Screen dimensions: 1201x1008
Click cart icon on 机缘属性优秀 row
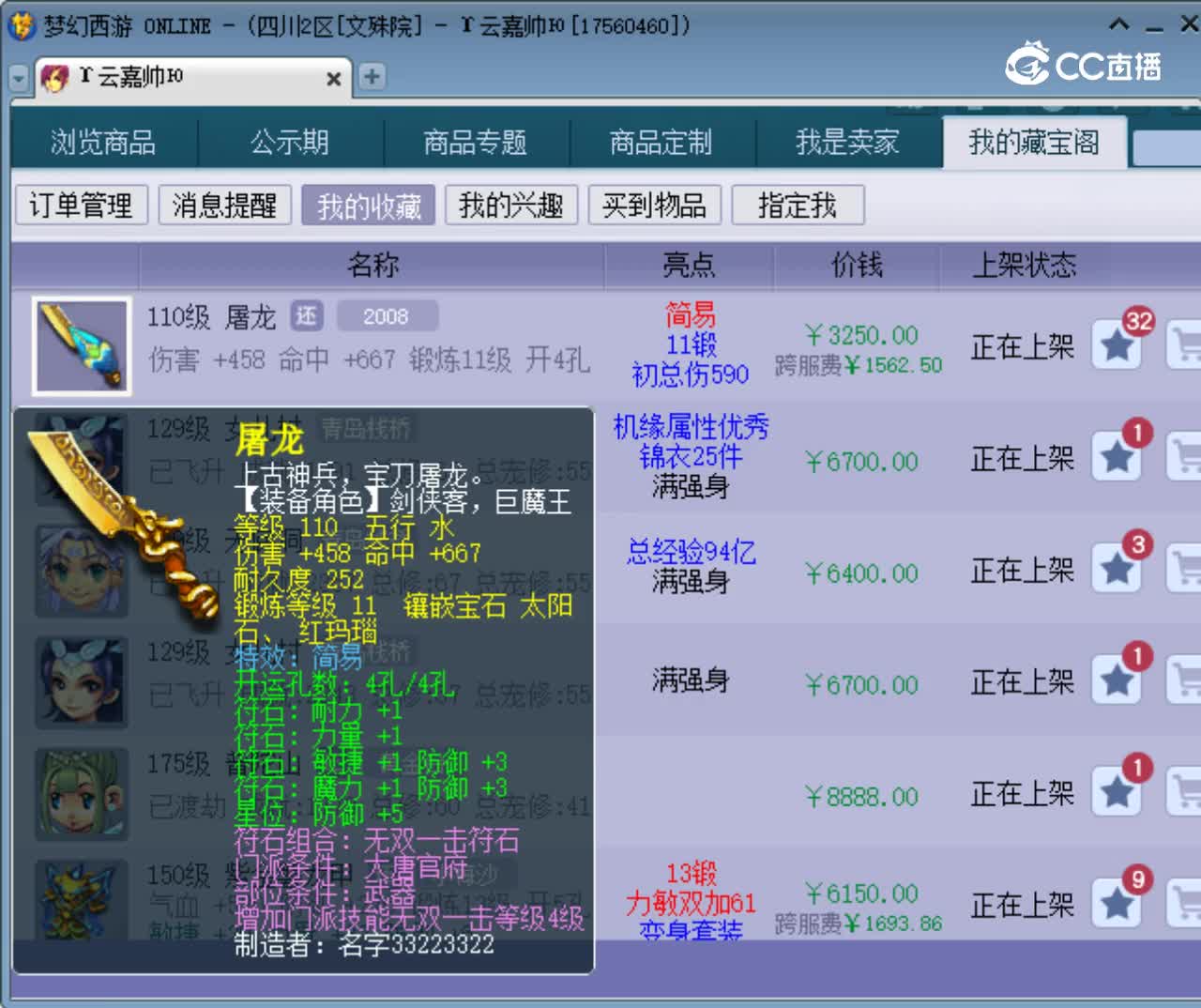tap(1184, 458)
